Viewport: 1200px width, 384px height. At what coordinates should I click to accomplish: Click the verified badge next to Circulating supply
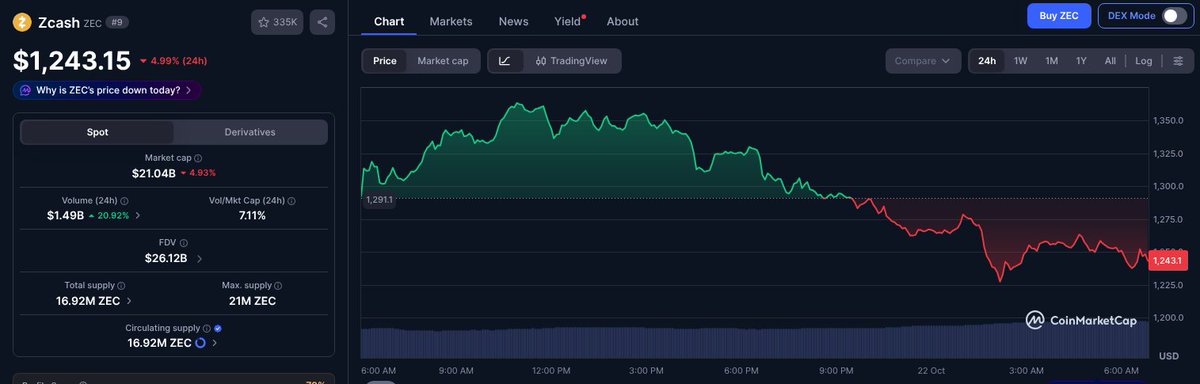click(x=218, y=328)
